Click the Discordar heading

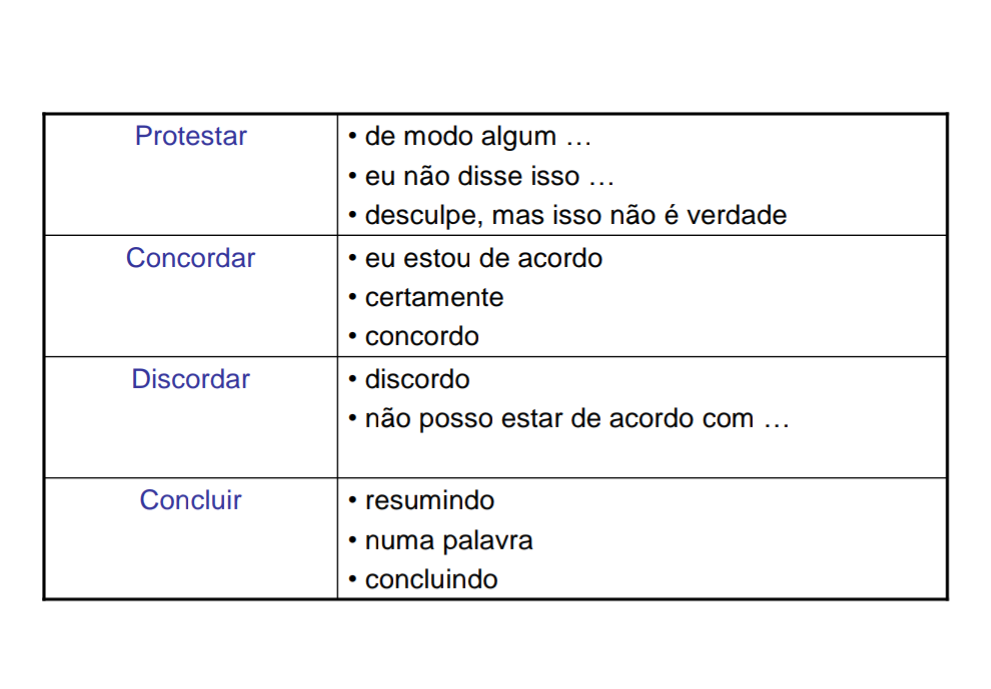click(190, 379)
